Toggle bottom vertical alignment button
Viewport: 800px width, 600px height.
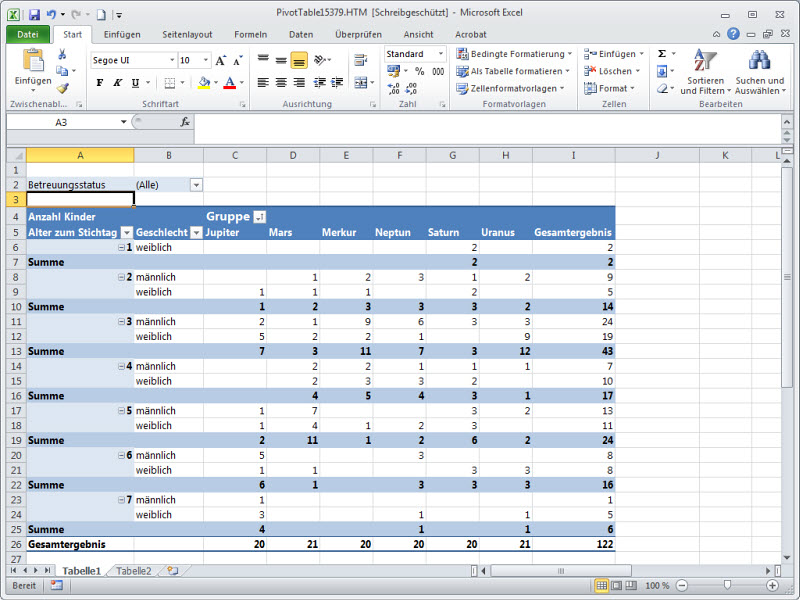point(299,60)
